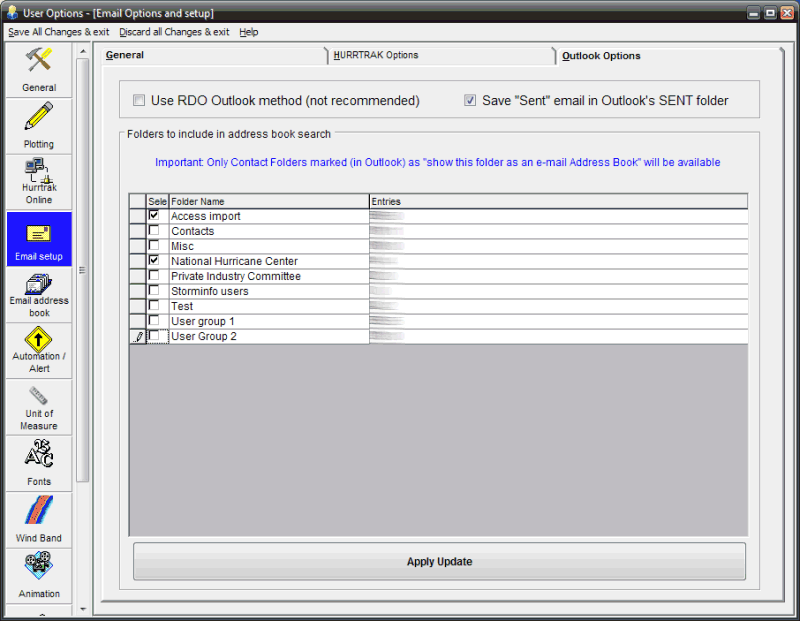The width and height of the screenshot is (800, 621).
Task: Open the General settings sidebar icon
Action: click(x=39, y=68)
